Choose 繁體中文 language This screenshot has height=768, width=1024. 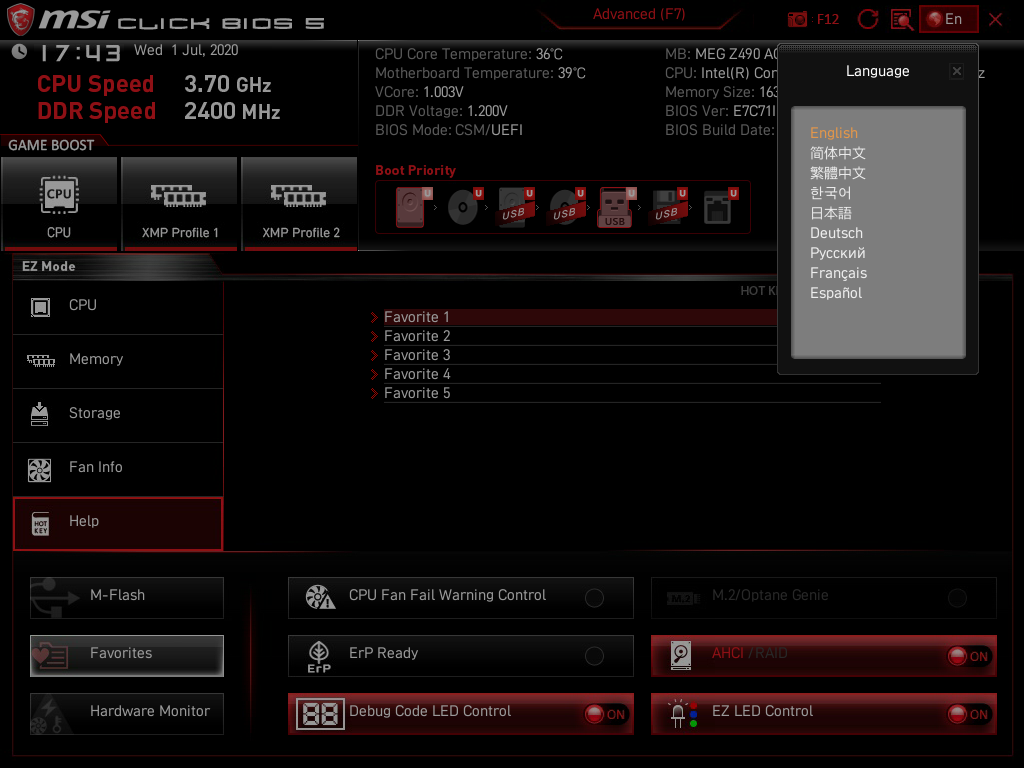click(837, 173)
